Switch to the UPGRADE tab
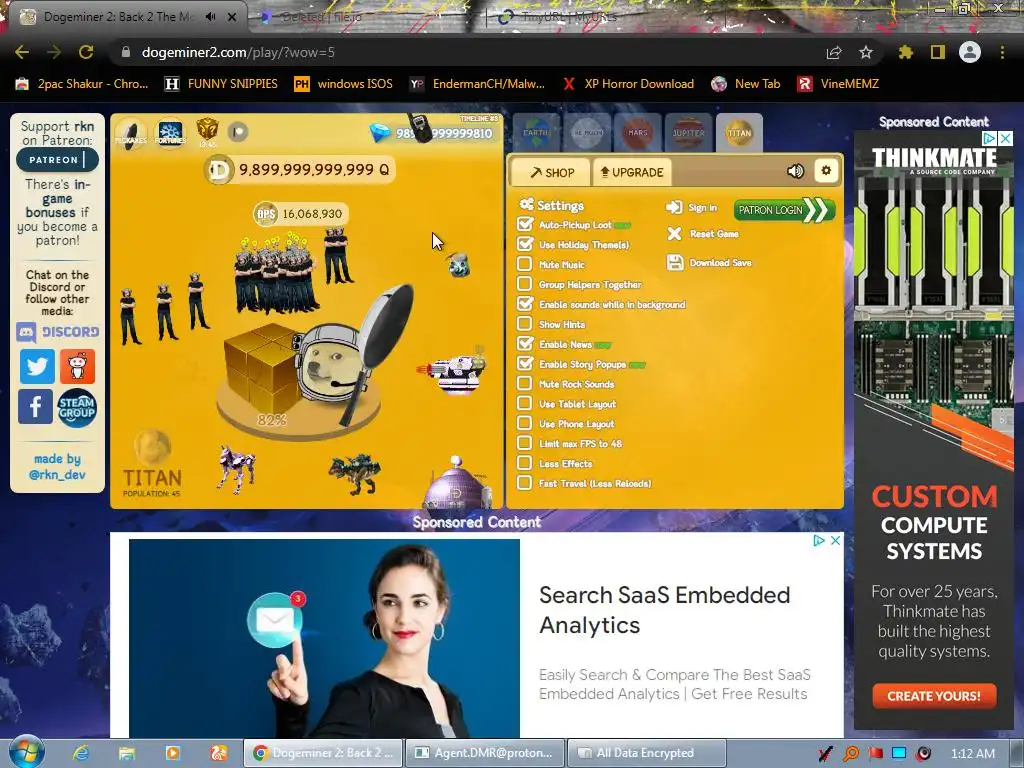The height and width of the screenshot is (768, 1024). click(632, 172)
